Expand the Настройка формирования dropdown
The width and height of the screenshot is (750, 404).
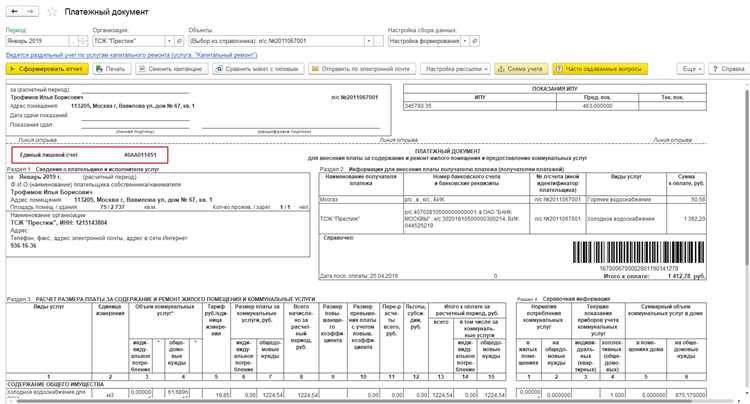[x=464, y=41]
